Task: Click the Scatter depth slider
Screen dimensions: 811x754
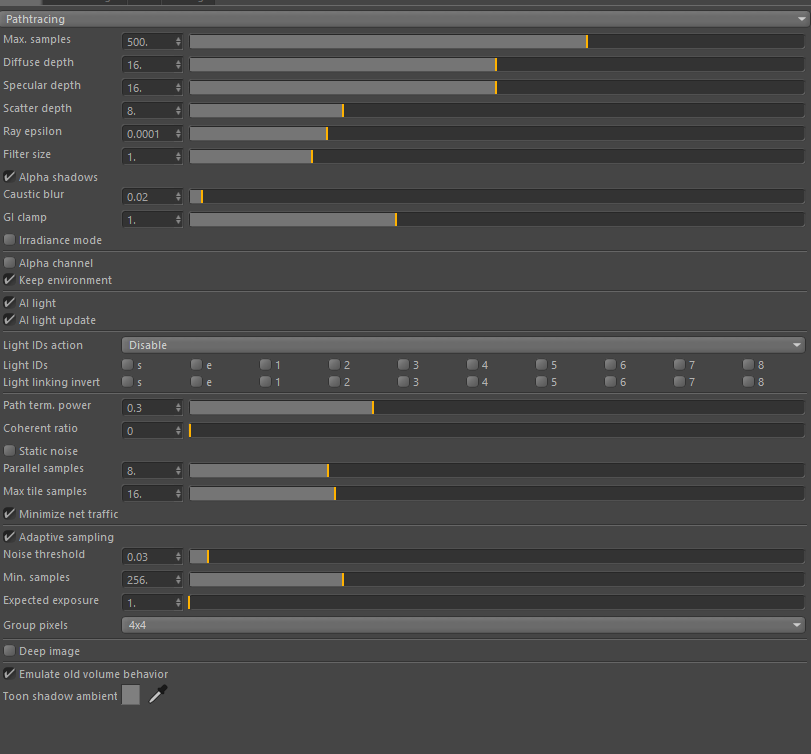Action: 497,110
